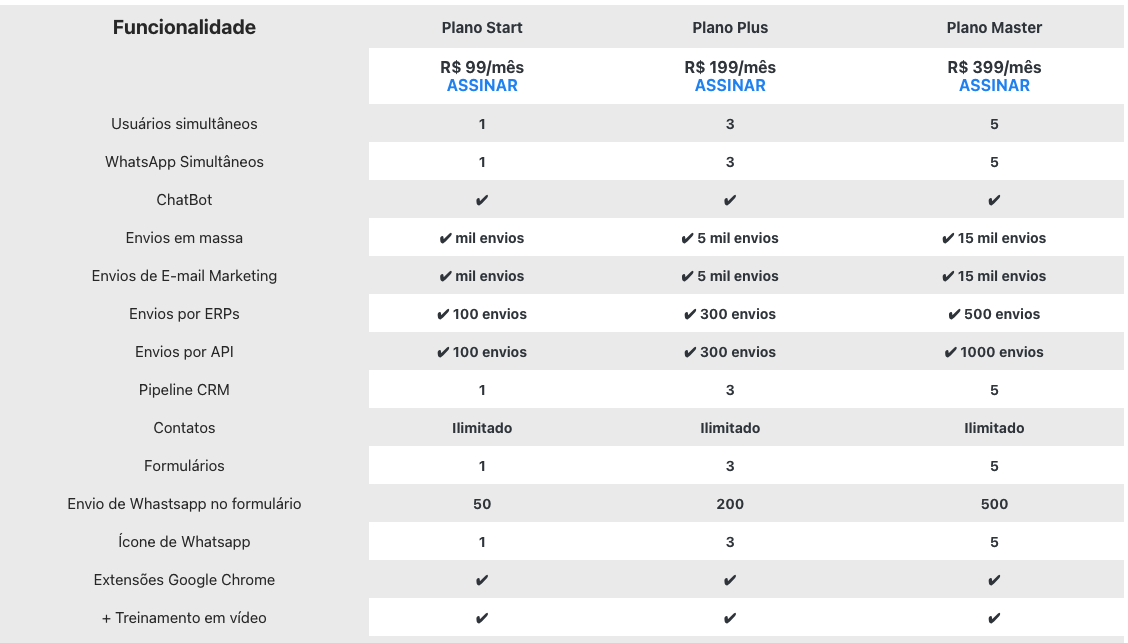Click Treinamento em vídeo checkmark for Plano Start
The width and height of the screenshot is (1128, 643).
pos(482,618)
